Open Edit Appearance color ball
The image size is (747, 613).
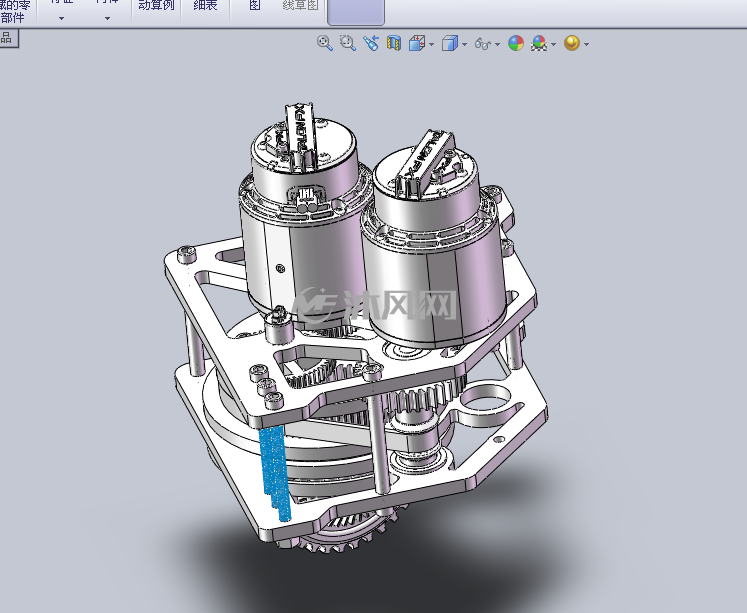pos(515,43)
